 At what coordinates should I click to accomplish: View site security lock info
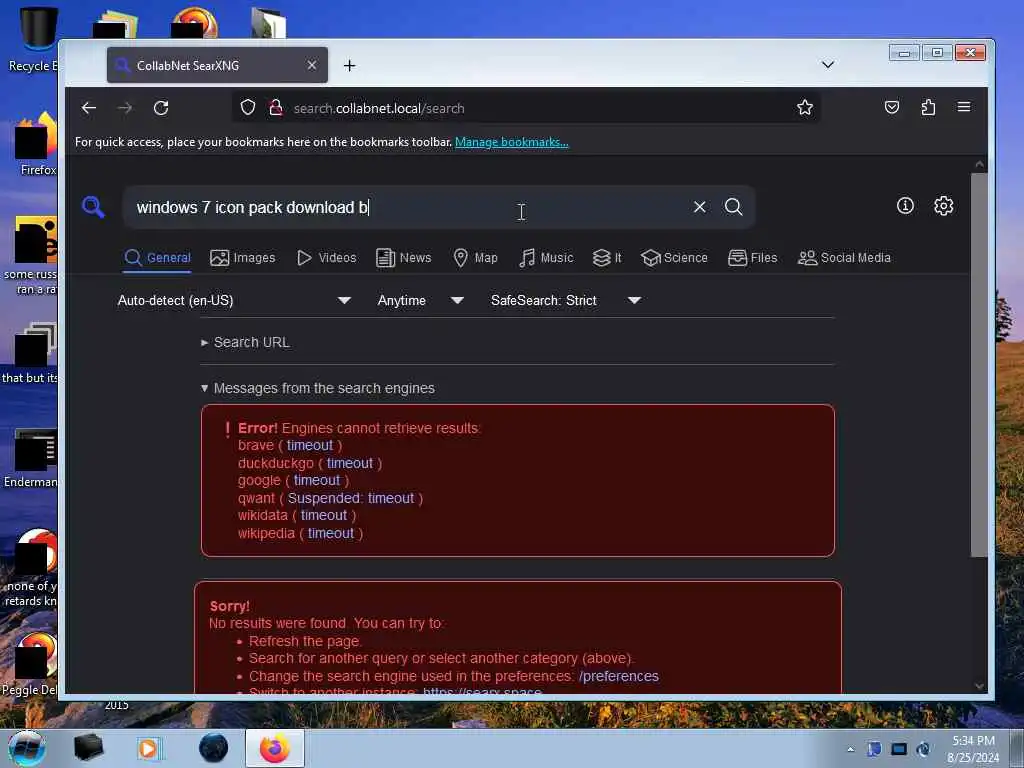click(x=276, y=108)
